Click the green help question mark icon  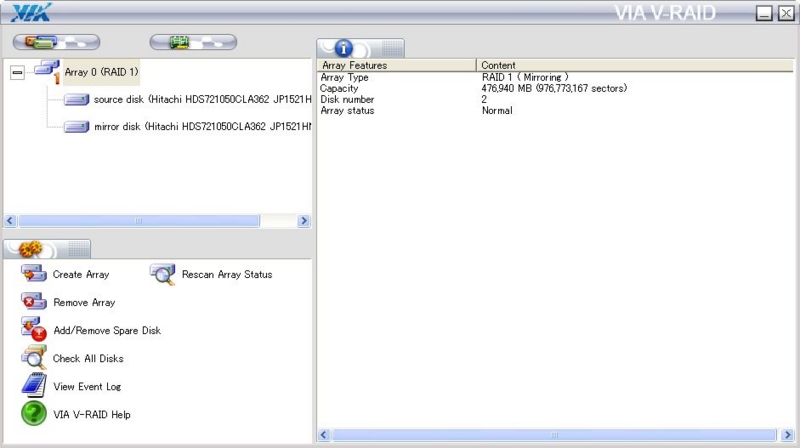pyautogui.click(x=34, y=413)
